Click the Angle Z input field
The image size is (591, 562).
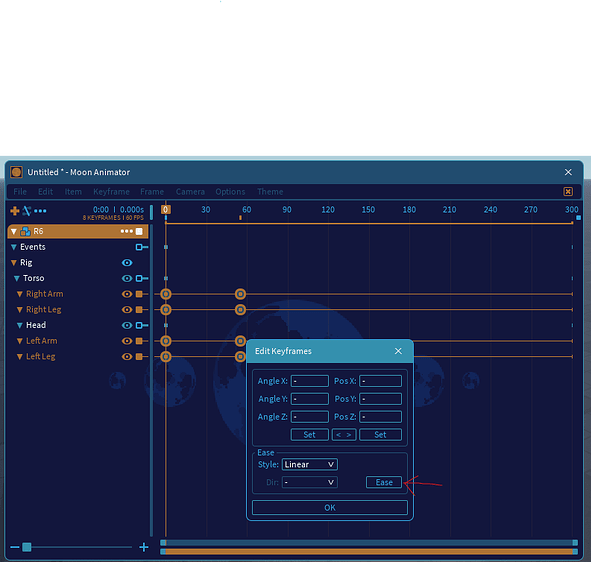[x=309, y=417]
